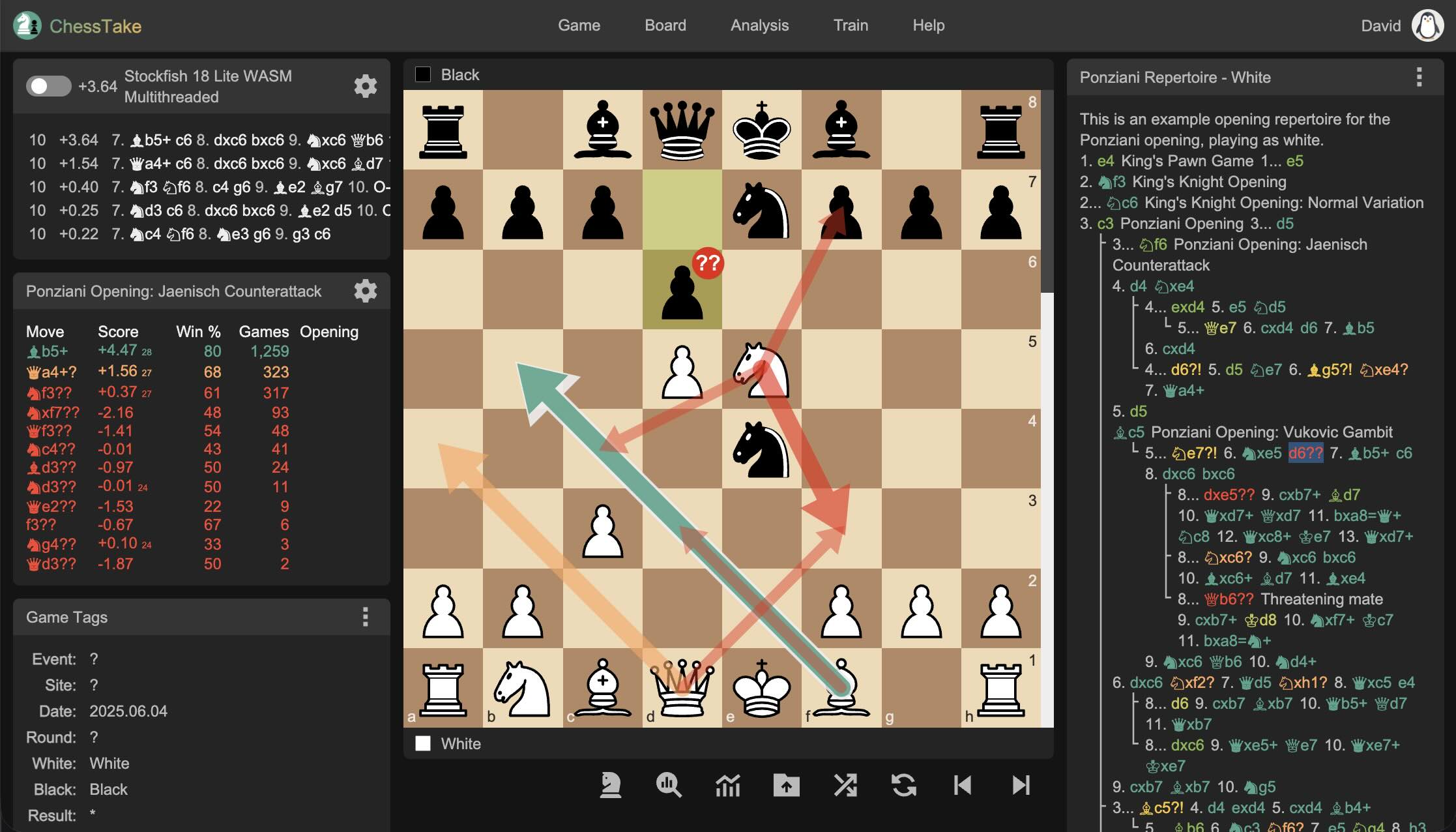Jump to first move with skip-back icon

[962, 785]
